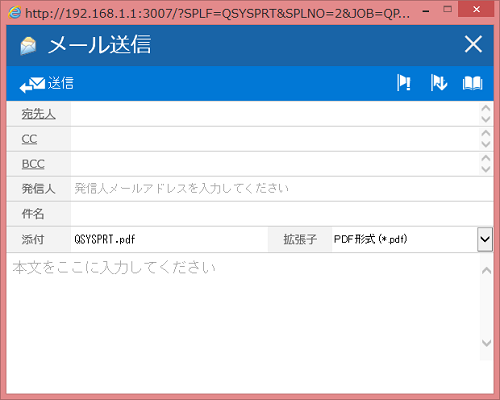
Task: Set high priority with the exclamation flag icon
Action: (x=404, y=83)
